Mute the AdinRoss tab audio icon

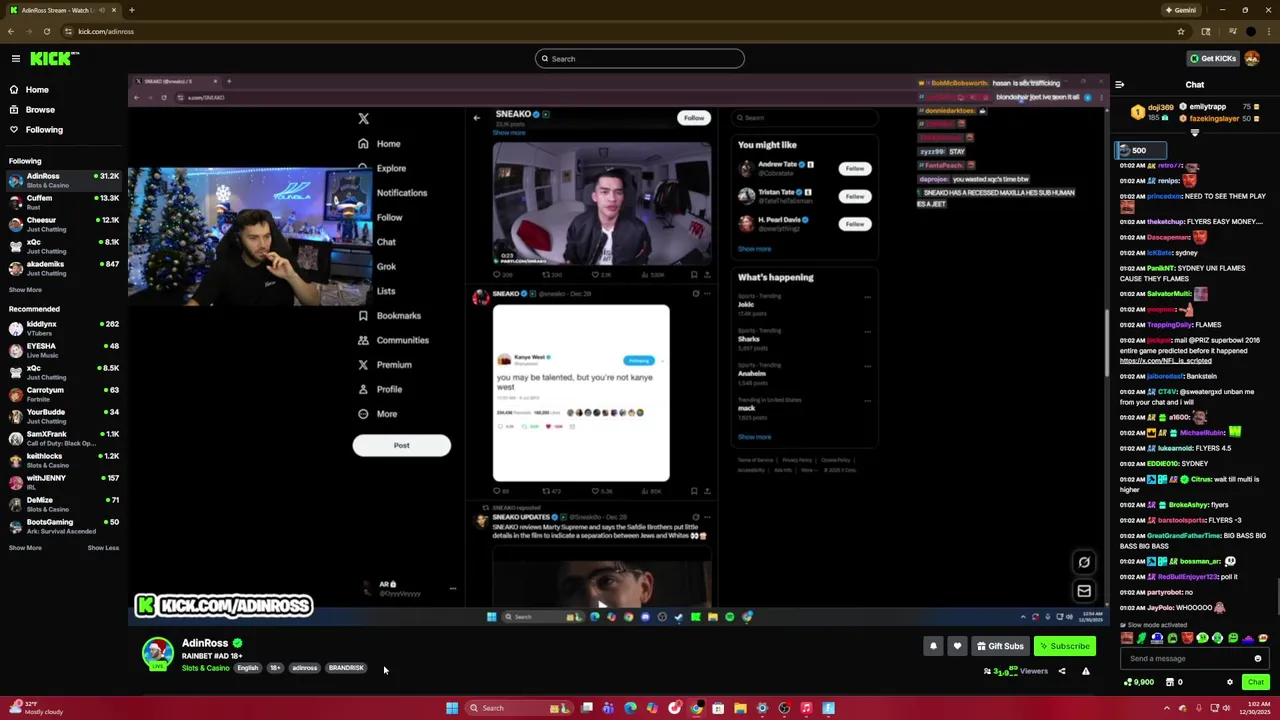tap(101, 10)
